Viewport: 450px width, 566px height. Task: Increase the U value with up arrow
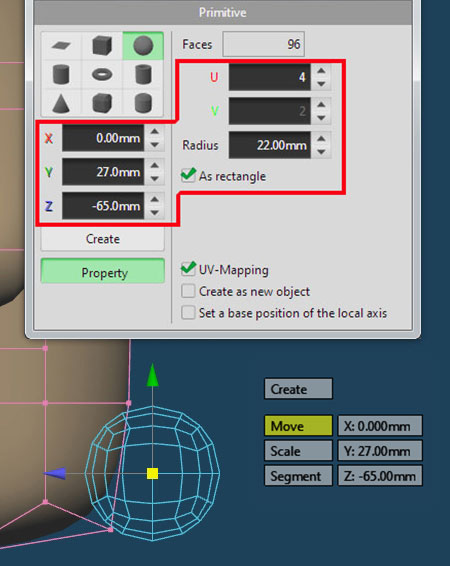(x=321, y=71)
